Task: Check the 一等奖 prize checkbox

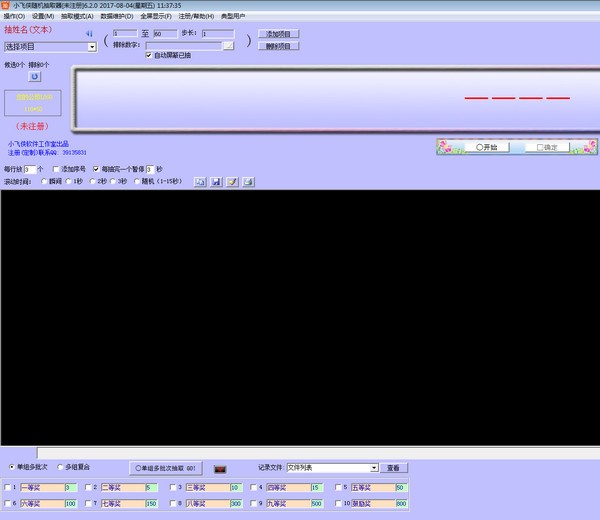Action: tap(9, 488)
